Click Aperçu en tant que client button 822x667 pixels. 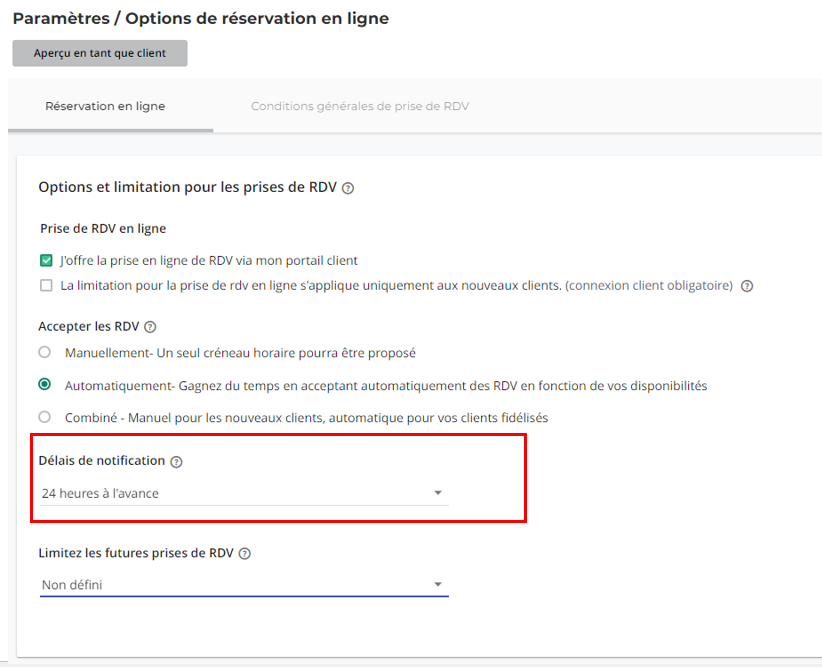tap(100, 53)
